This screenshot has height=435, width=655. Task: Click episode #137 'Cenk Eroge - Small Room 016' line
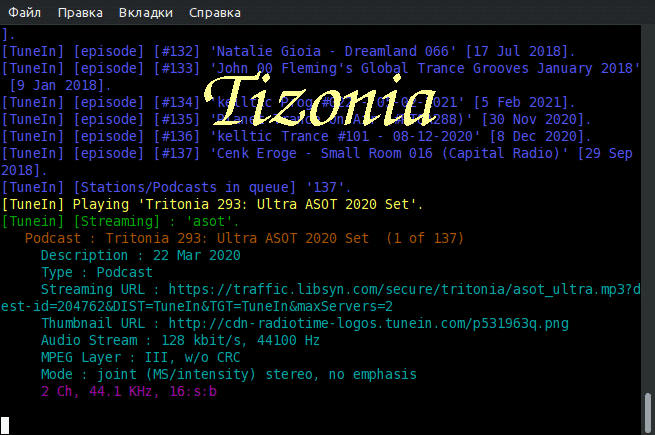click(x=317, y=162)
